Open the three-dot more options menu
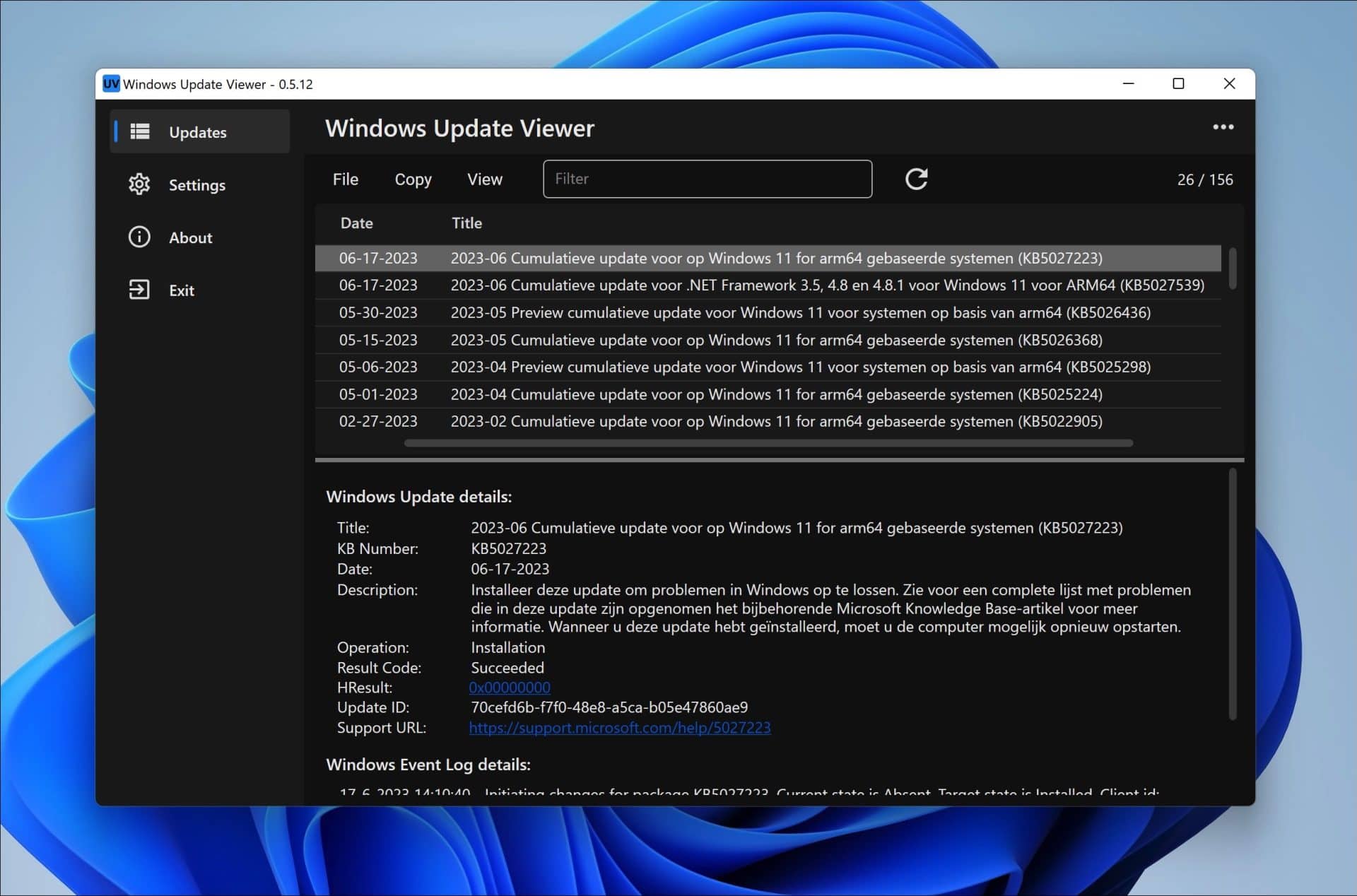This screenshot has height=896, width=1357. 1223,127
